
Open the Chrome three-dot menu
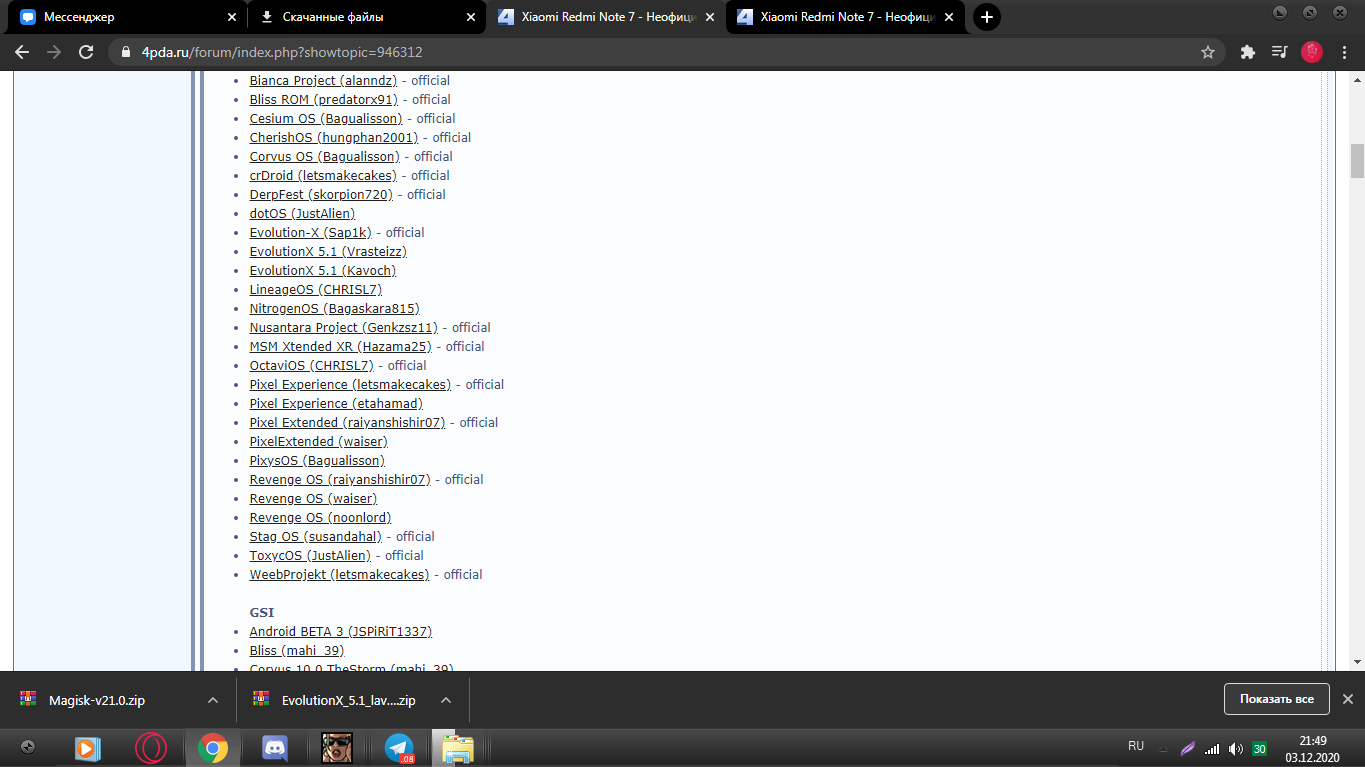click(1345, 52)
